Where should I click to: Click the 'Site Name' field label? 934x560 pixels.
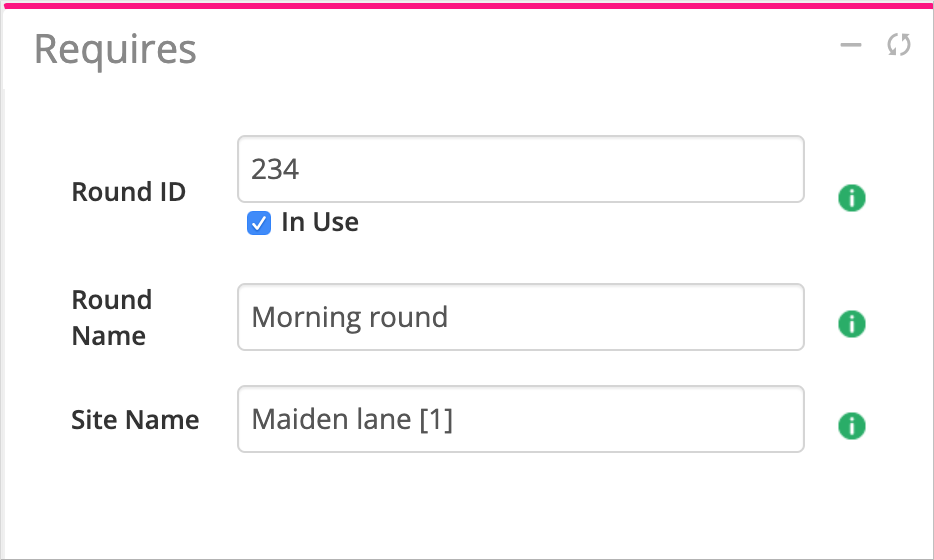tap(135, 420)
